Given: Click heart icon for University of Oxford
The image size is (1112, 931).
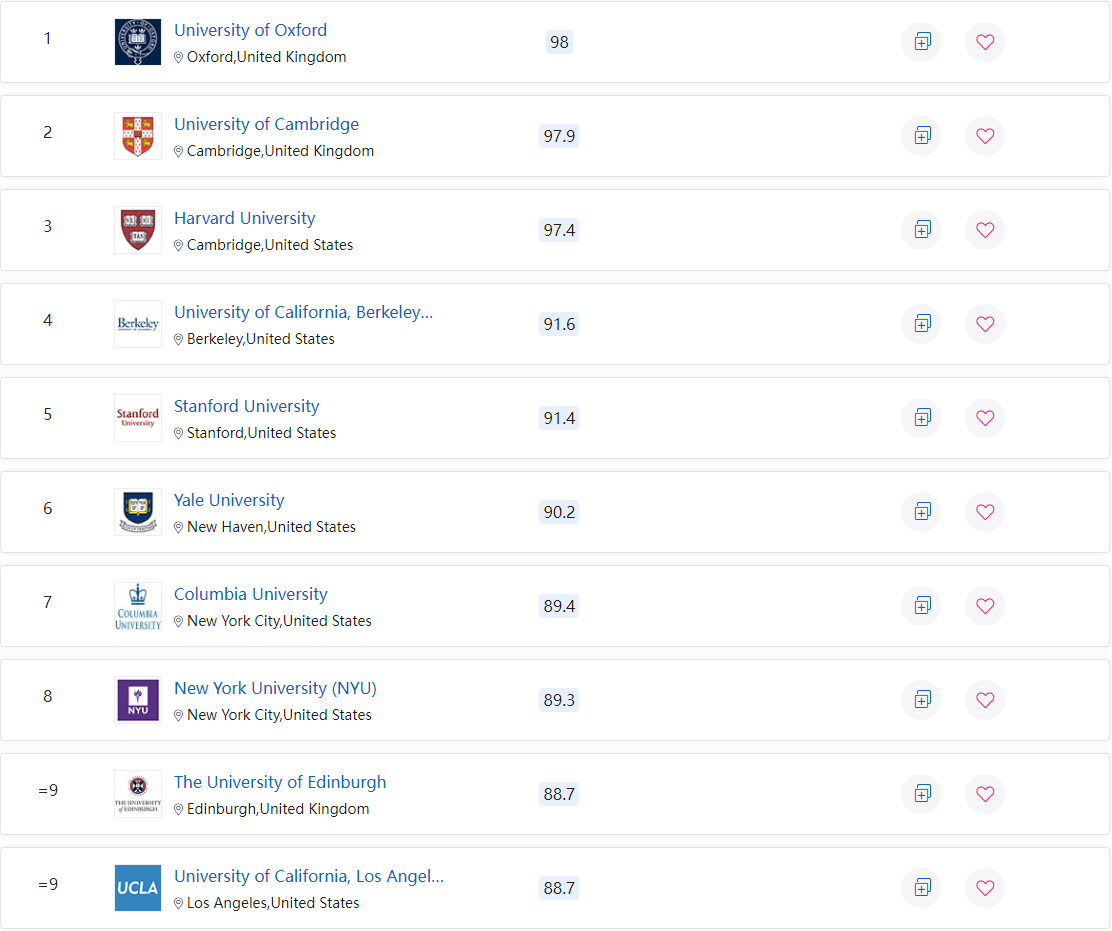Looking at the screenshot, I should (985, 42).
